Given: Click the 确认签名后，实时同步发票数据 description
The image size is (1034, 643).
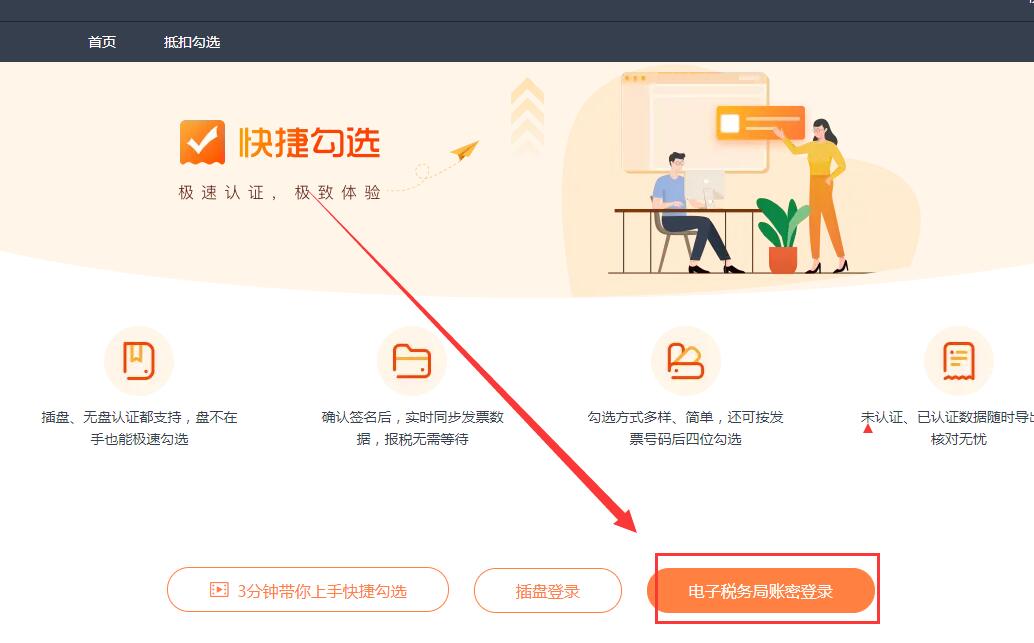Looking at the screenshot, I should (413, 428).
